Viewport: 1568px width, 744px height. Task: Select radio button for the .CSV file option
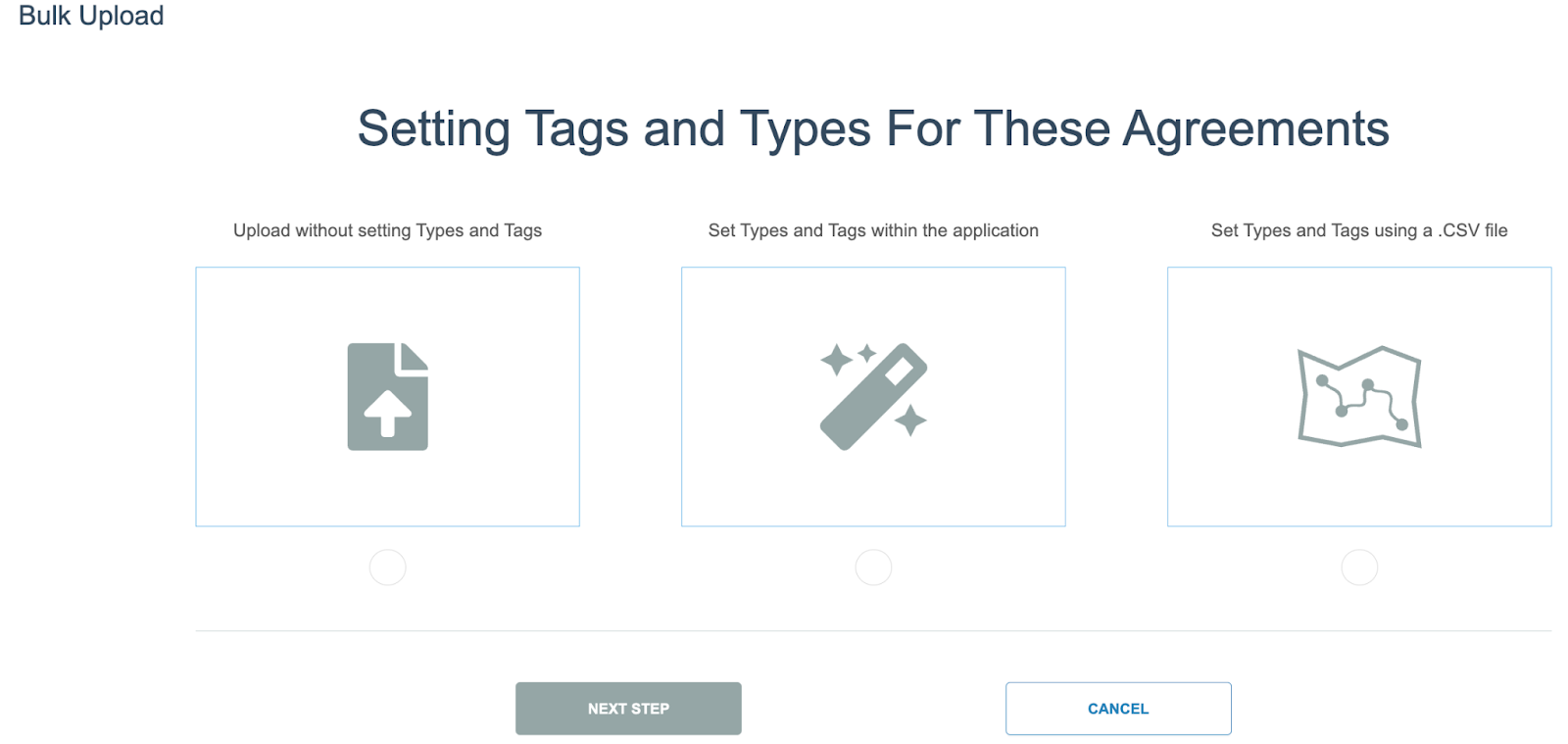point(1359,567)
